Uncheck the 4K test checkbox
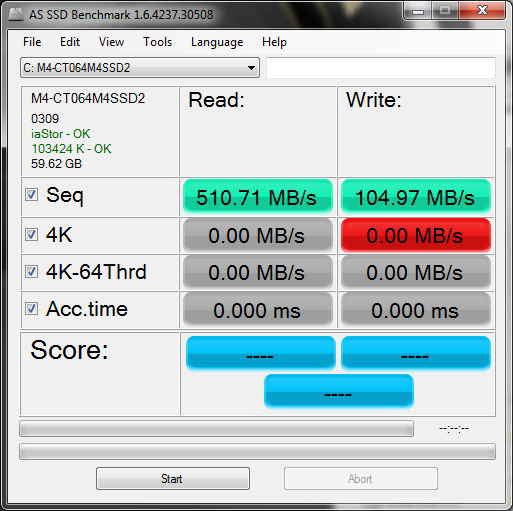Viewport: 513px width, 511px height. point(32,235)
